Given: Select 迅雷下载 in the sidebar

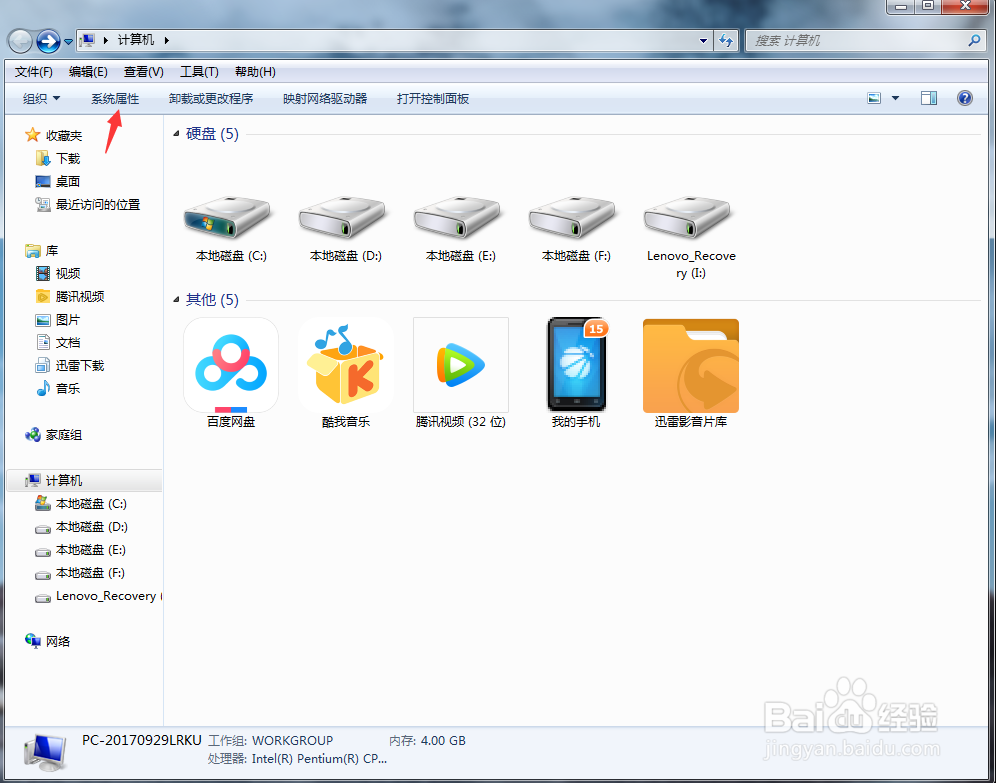Looking at the screenshot, I should (x=80, y=366).
